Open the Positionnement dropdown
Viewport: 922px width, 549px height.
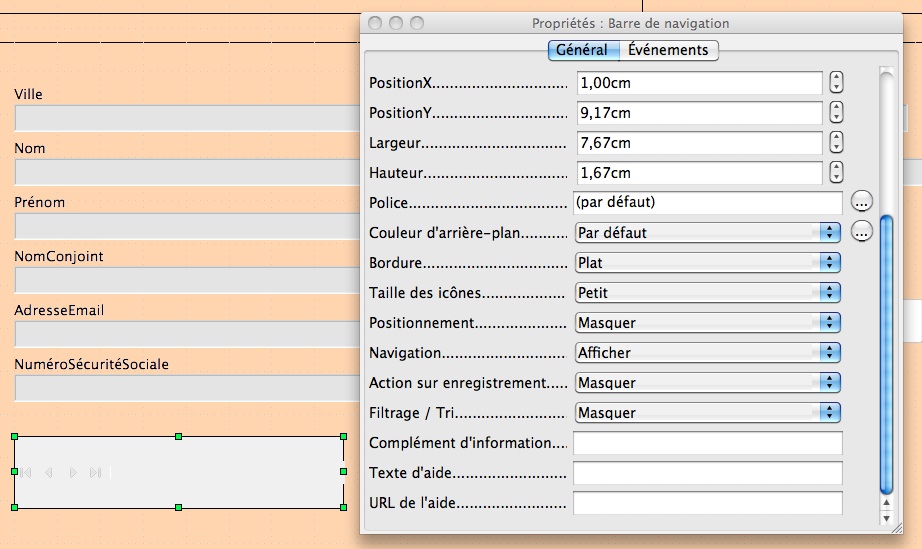point(707,323)
